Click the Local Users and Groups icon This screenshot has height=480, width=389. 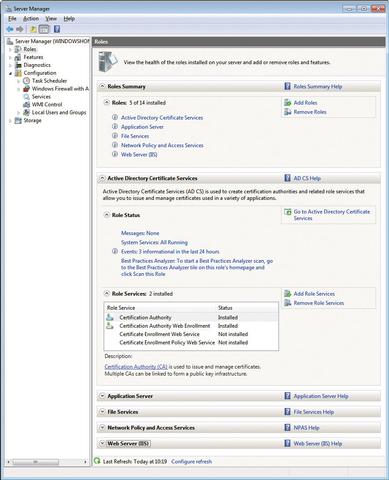26,112
